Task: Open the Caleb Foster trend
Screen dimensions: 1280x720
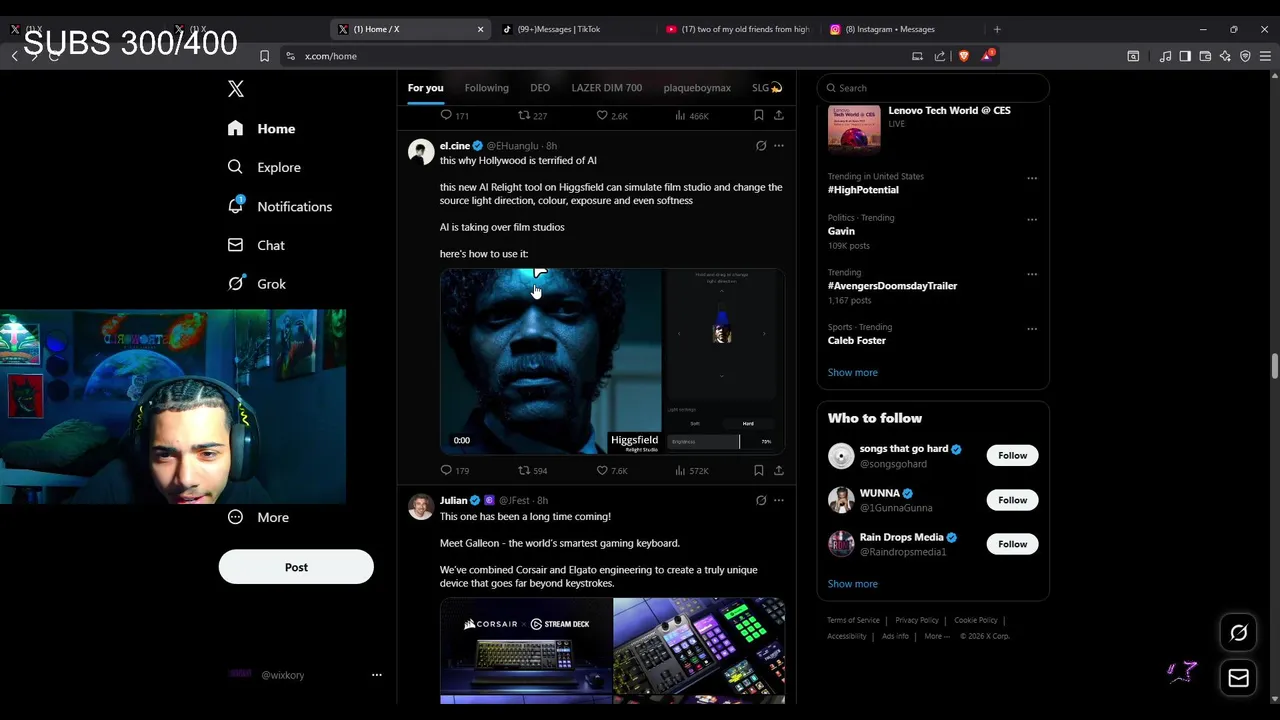Action: pos(857,341)
